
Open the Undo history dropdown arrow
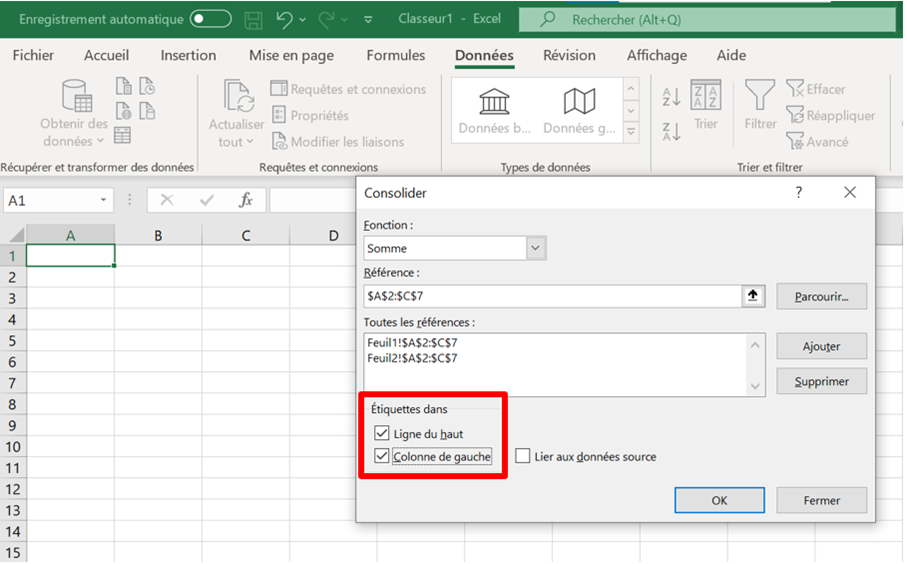point(303,20)
